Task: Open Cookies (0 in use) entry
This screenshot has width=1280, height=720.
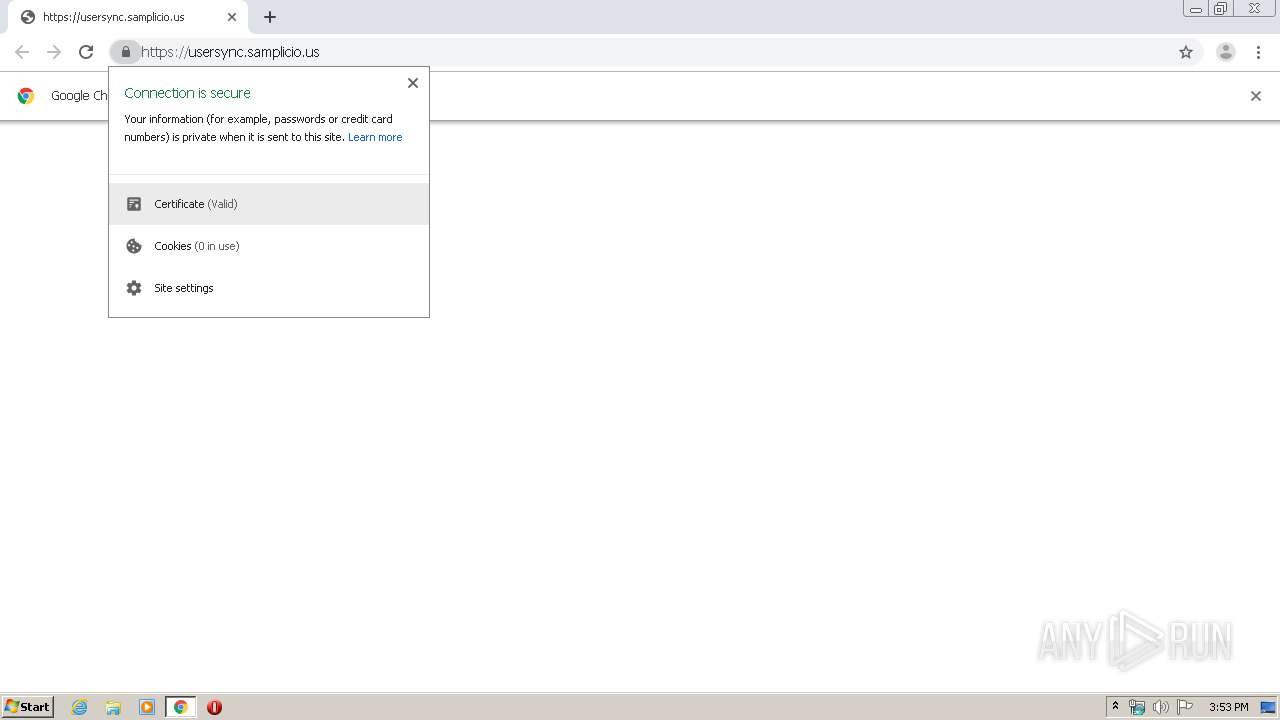Action: (x=269, y=246)
